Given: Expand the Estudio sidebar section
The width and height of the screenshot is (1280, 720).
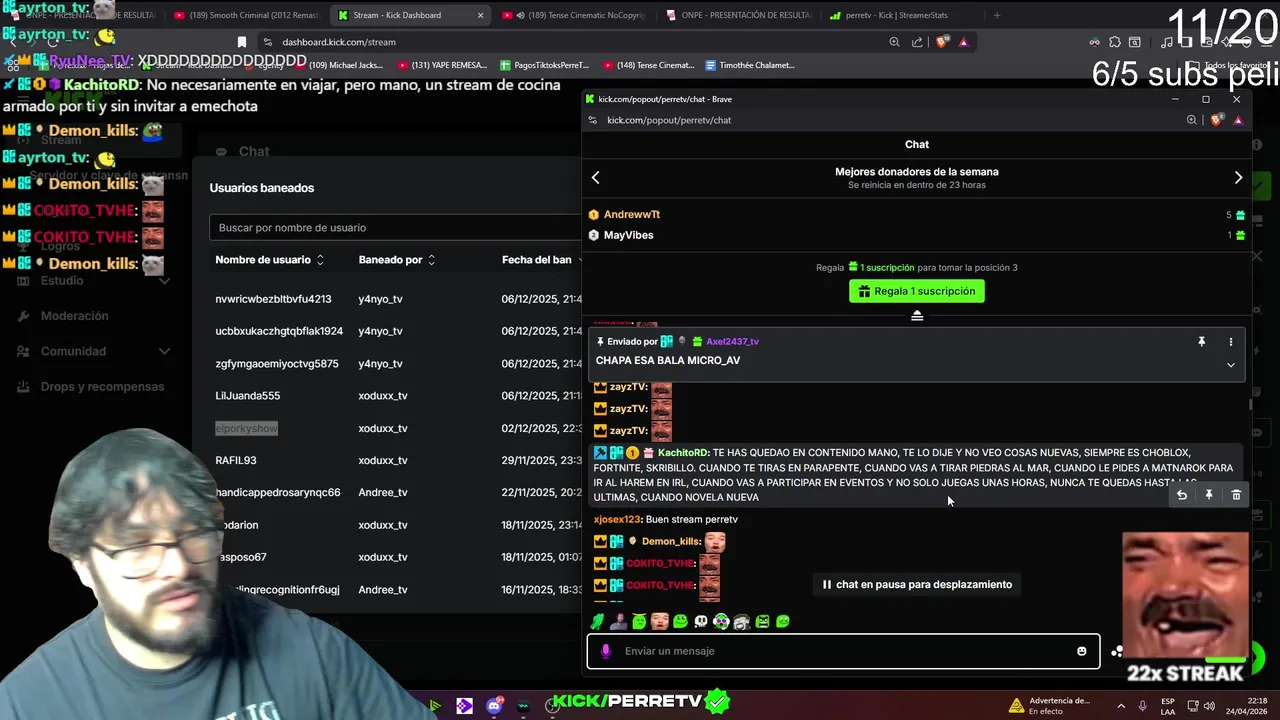Looking at the screenshot, I should point(91,281).
